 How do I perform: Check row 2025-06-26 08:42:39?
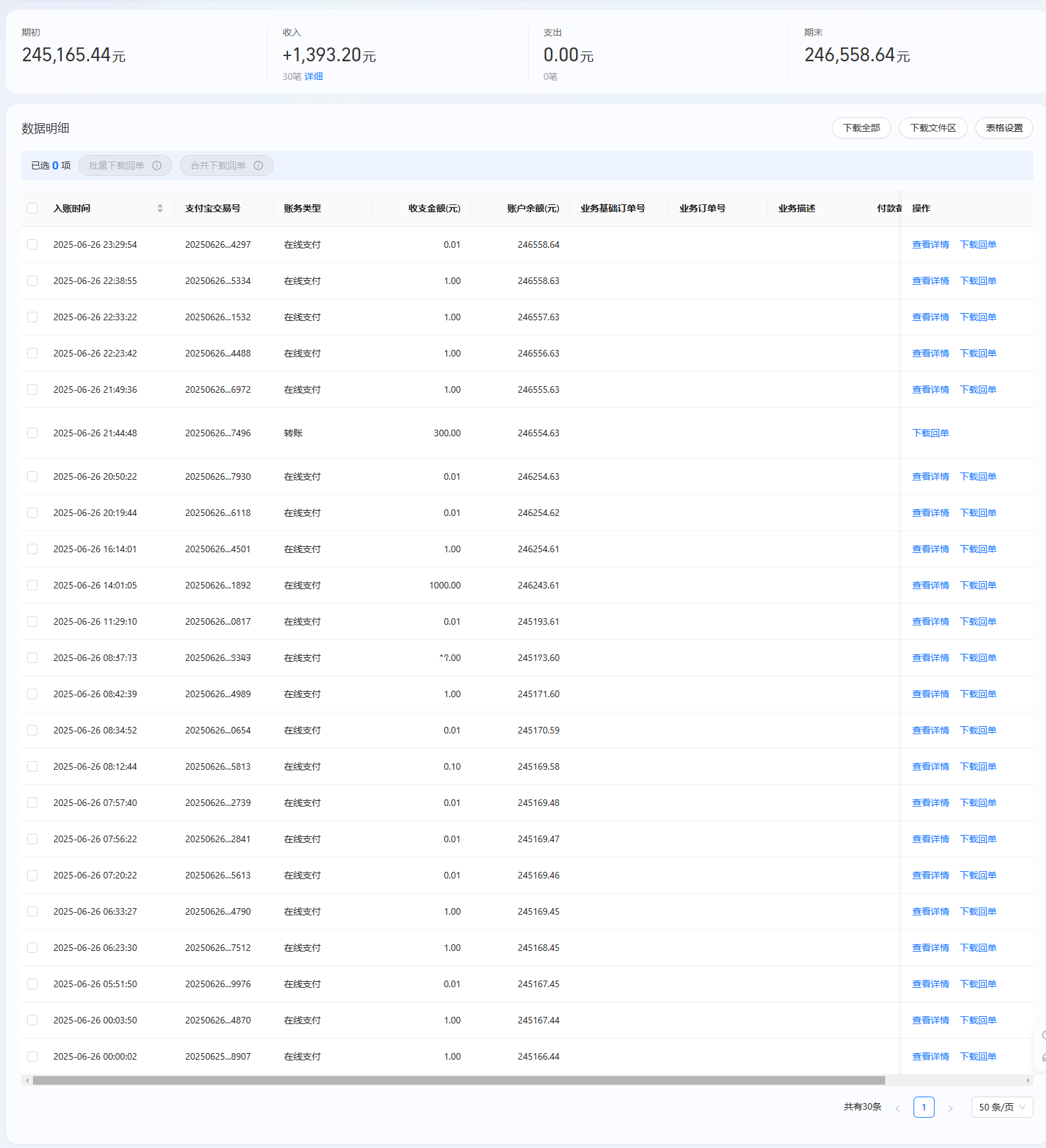pos(32,694)
